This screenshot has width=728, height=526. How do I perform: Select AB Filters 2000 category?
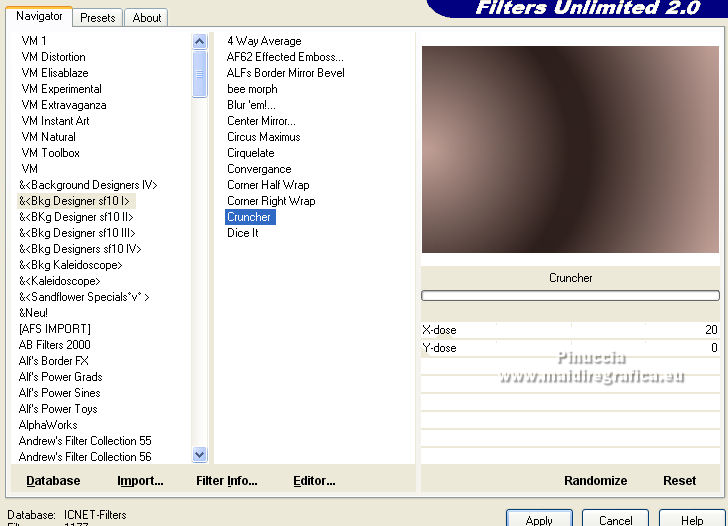pyautogui.click(x=54, y=345)
